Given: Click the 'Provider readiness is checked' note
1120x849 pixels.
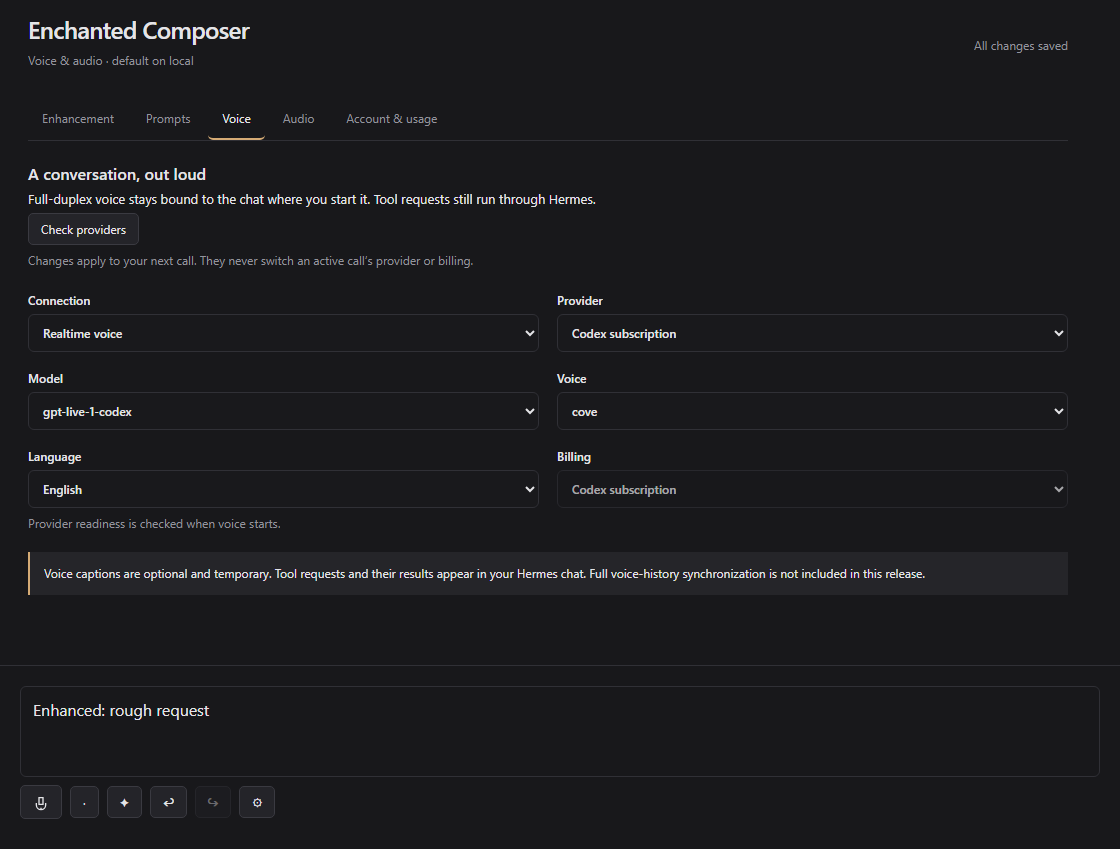Looking at the screenshot, I should 154,524.
